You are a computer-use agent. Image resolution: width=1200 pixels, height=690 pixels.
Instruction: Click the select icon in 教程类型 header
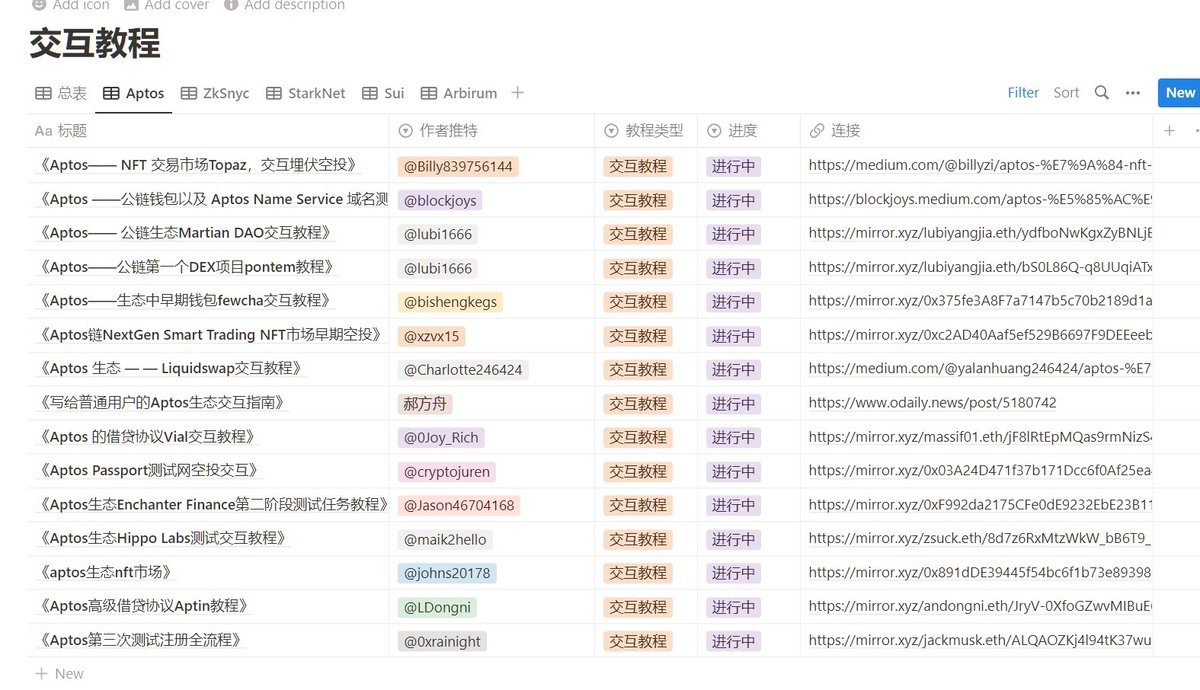click(x=612, y=130)
